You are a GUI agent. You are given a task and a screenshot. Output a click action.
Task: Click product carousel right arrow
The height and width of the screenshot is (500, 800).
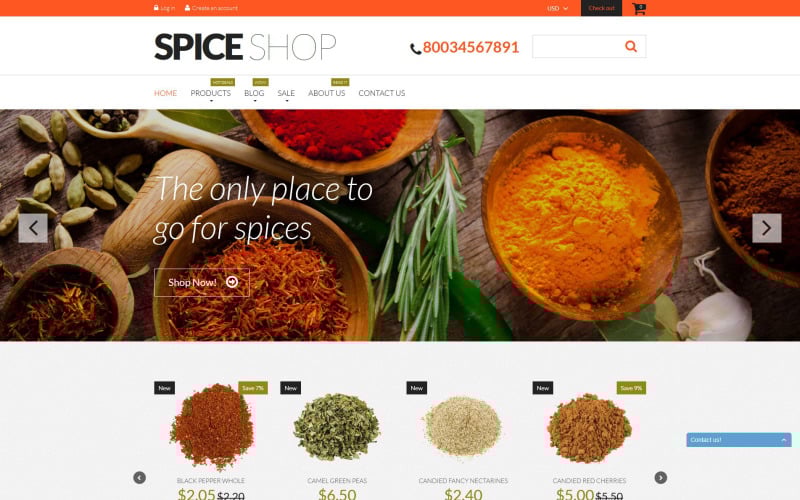pos(661,478)
